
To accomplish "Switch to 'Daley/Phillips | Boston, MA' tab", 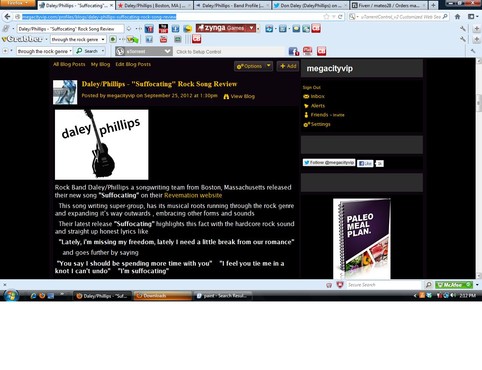I will pyautogui.click(x=155, y=6).
